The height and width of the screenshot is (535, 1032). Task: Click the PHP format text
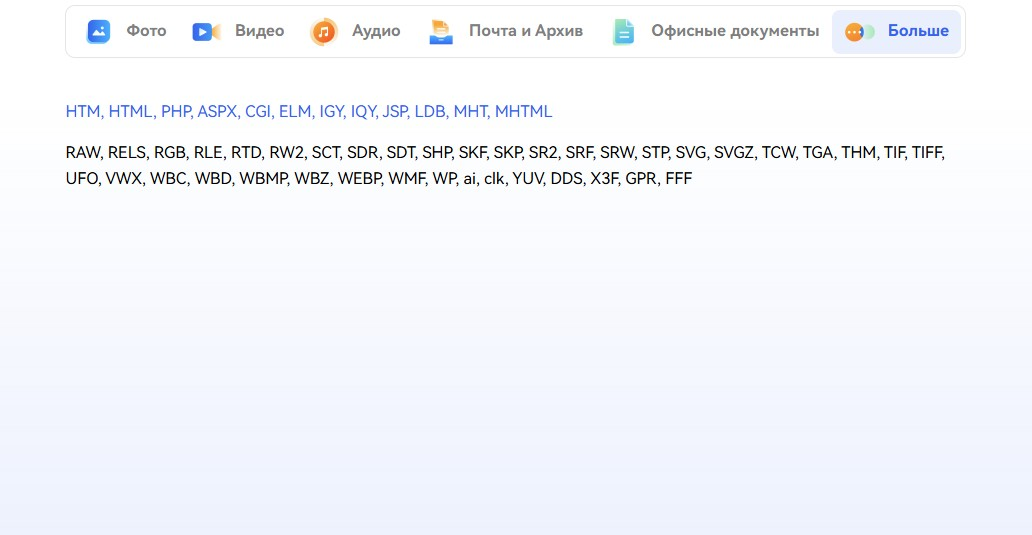coord(176,112)
